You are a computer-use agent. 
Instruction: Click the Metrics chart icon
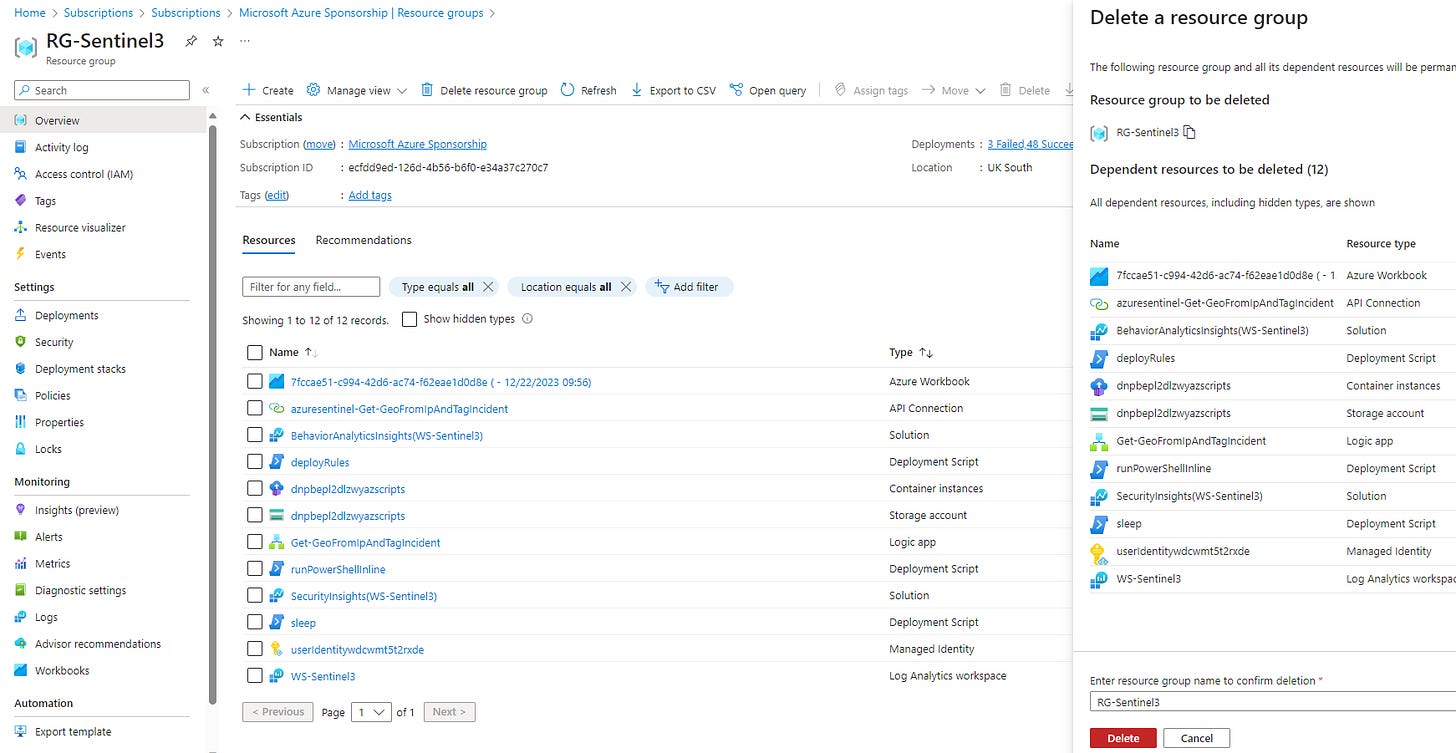click(21, 564)
